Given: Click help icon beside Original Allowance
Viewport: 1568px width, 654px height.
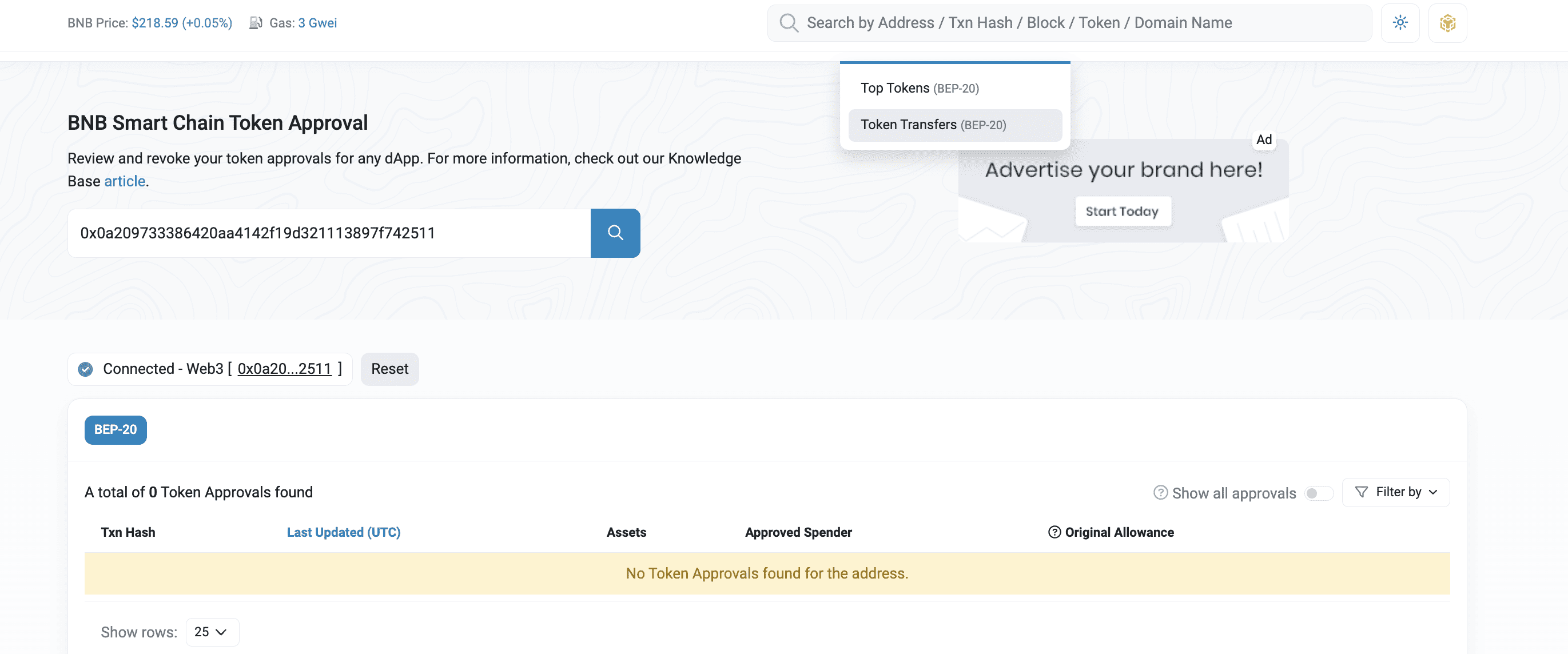Looking at the screenshot, I should coord(1054,532).
